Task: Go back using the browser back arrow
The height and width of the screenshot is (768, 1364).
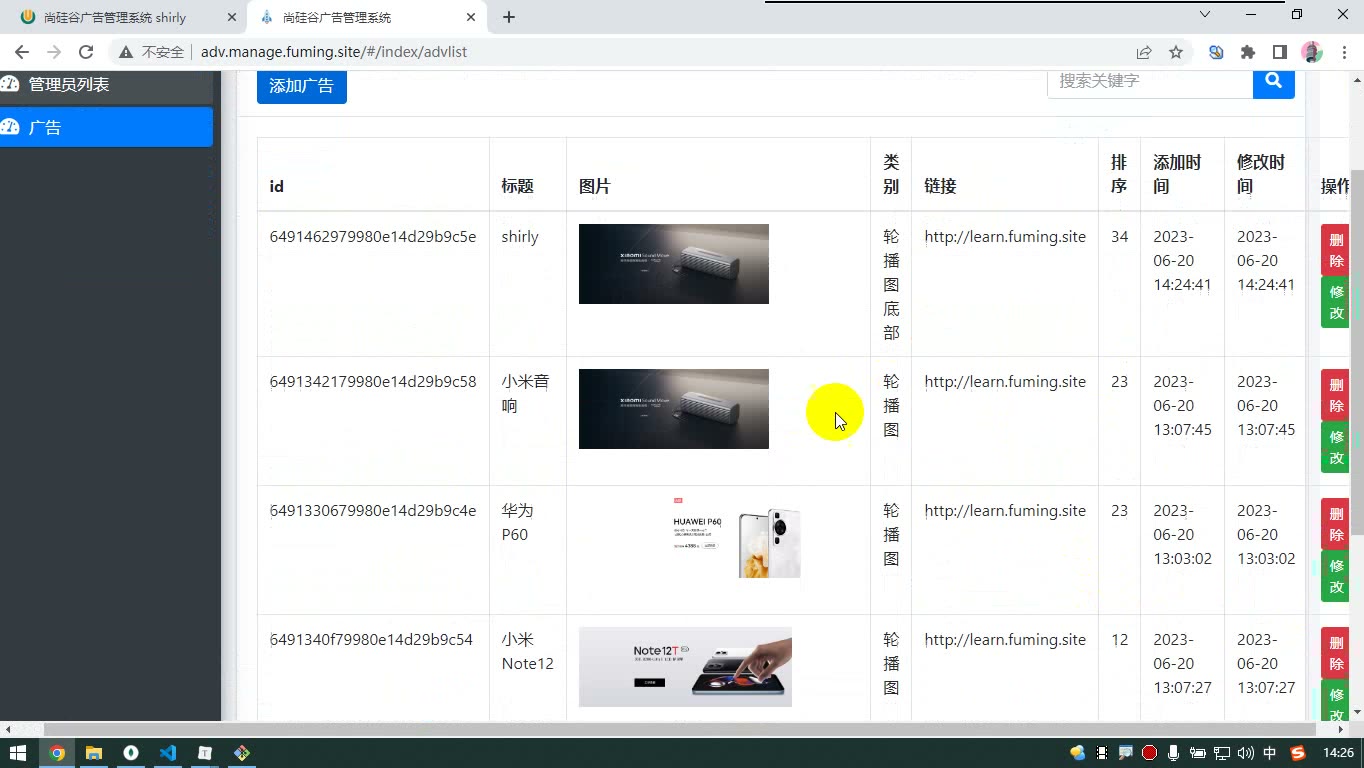Action: tap(22, 52)
